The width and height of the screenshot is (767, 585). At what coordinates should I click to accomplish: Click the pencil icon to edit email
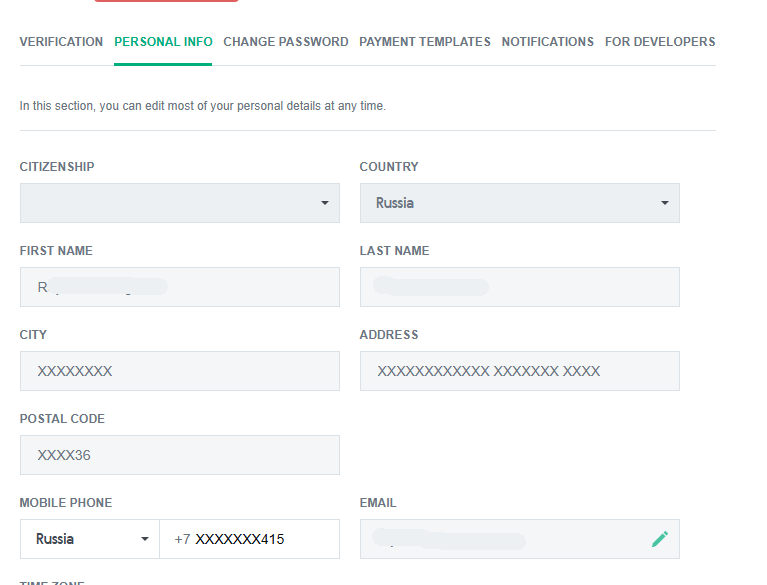(659, 539)
